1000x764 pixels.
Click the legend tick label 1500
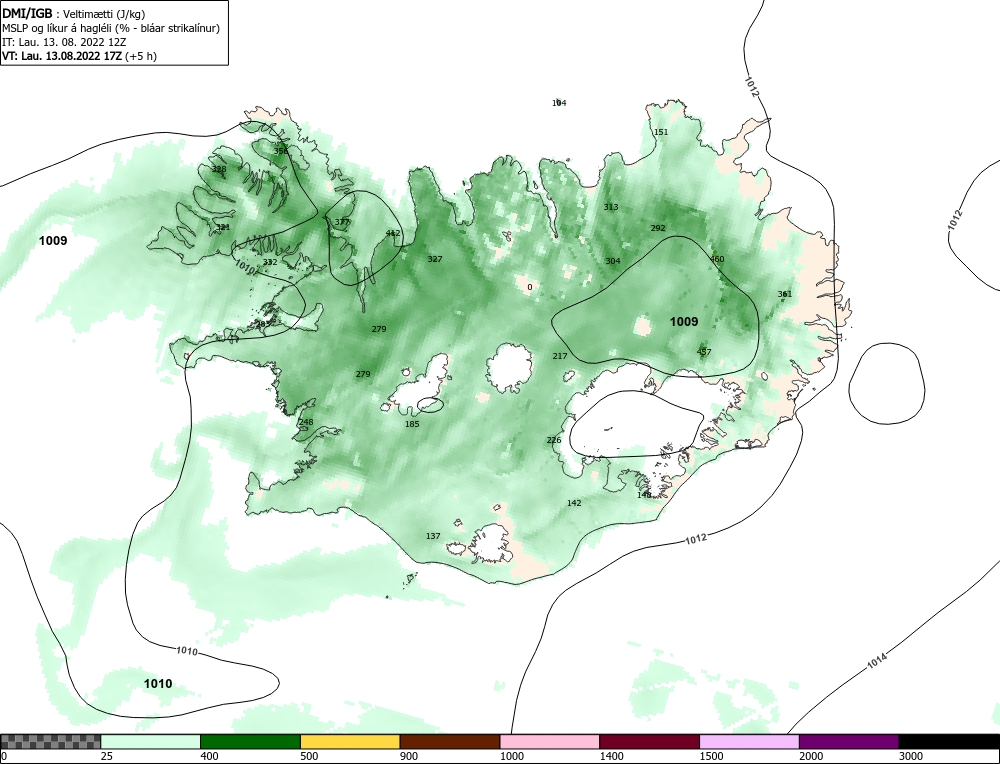[x=711, y=756]
